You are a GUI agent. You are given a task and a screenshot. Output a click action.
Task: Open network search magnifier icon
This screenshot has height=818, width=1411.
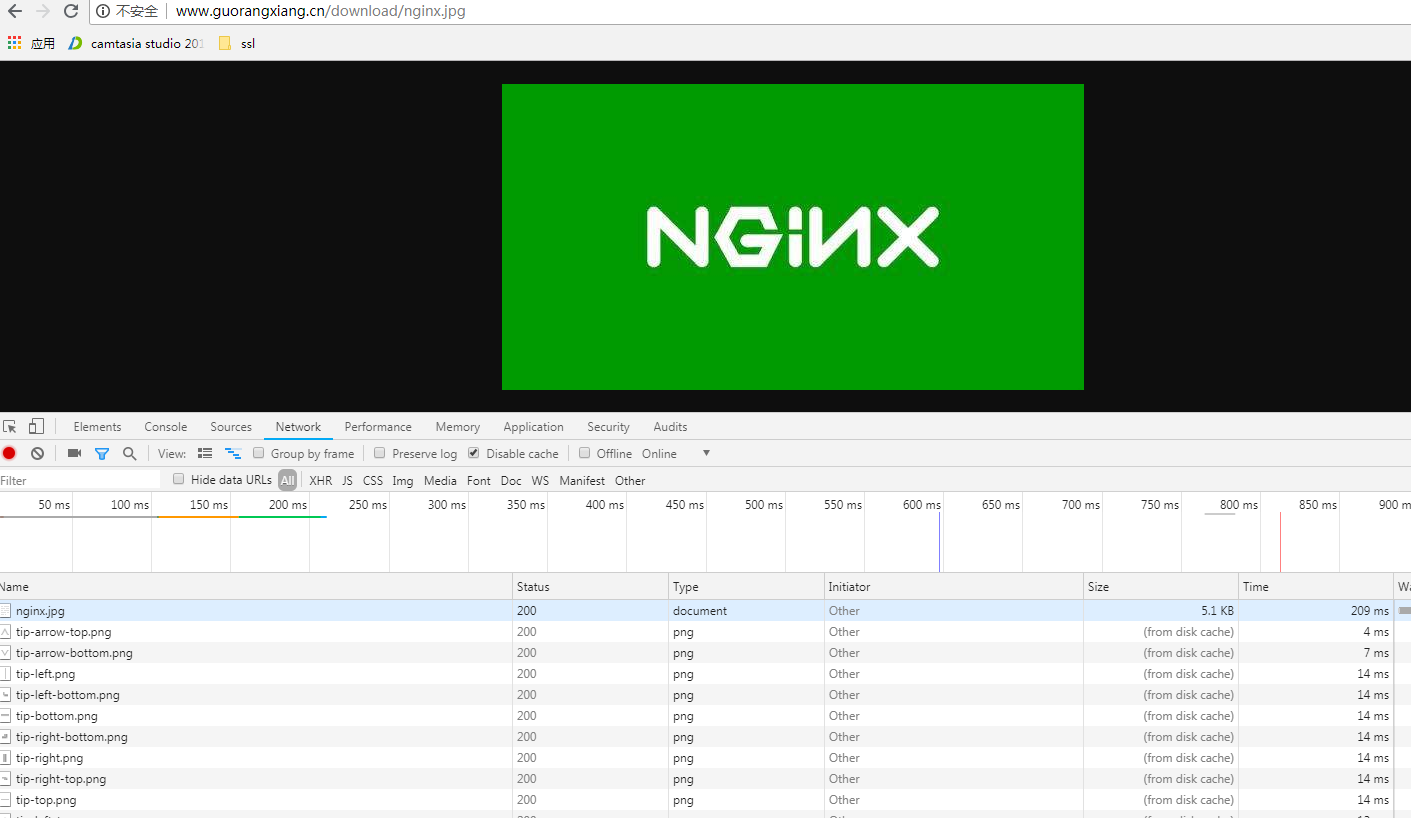pos(129,453)
